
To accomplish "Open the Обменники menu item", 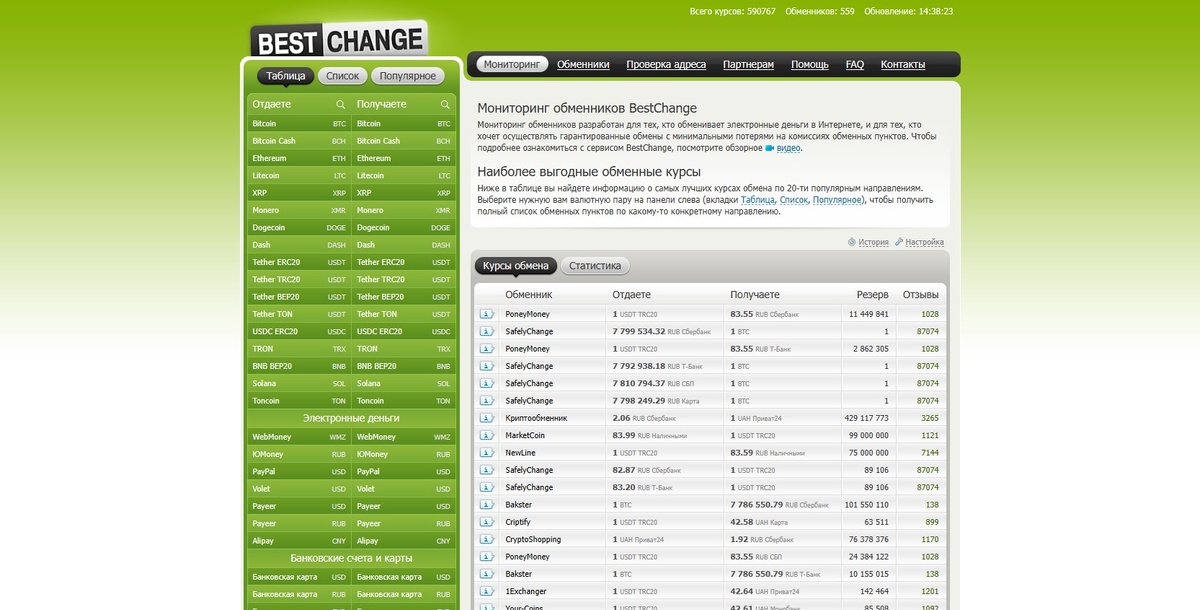I will (x=583, y=64).
